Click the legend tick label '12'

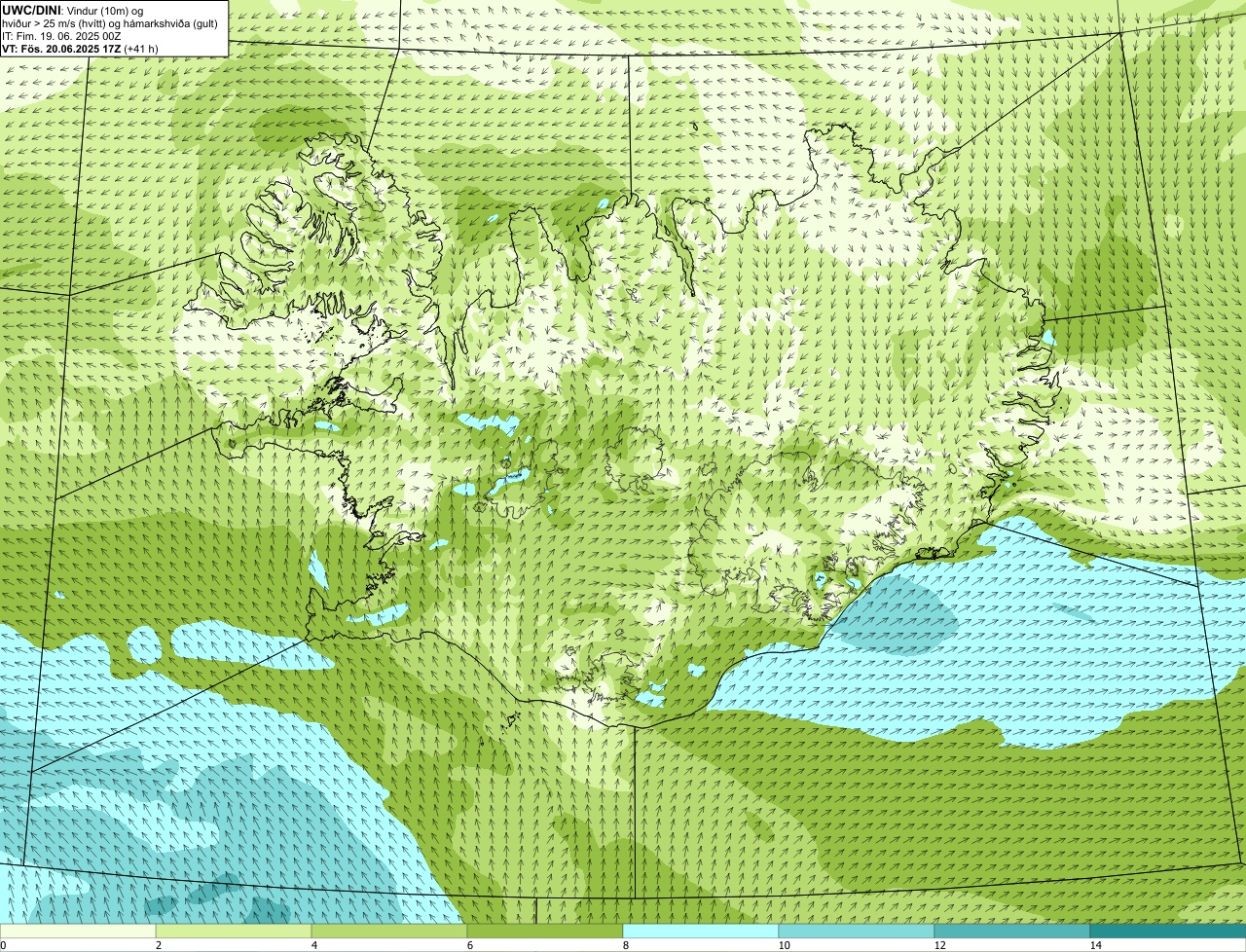tap(939, 945)
